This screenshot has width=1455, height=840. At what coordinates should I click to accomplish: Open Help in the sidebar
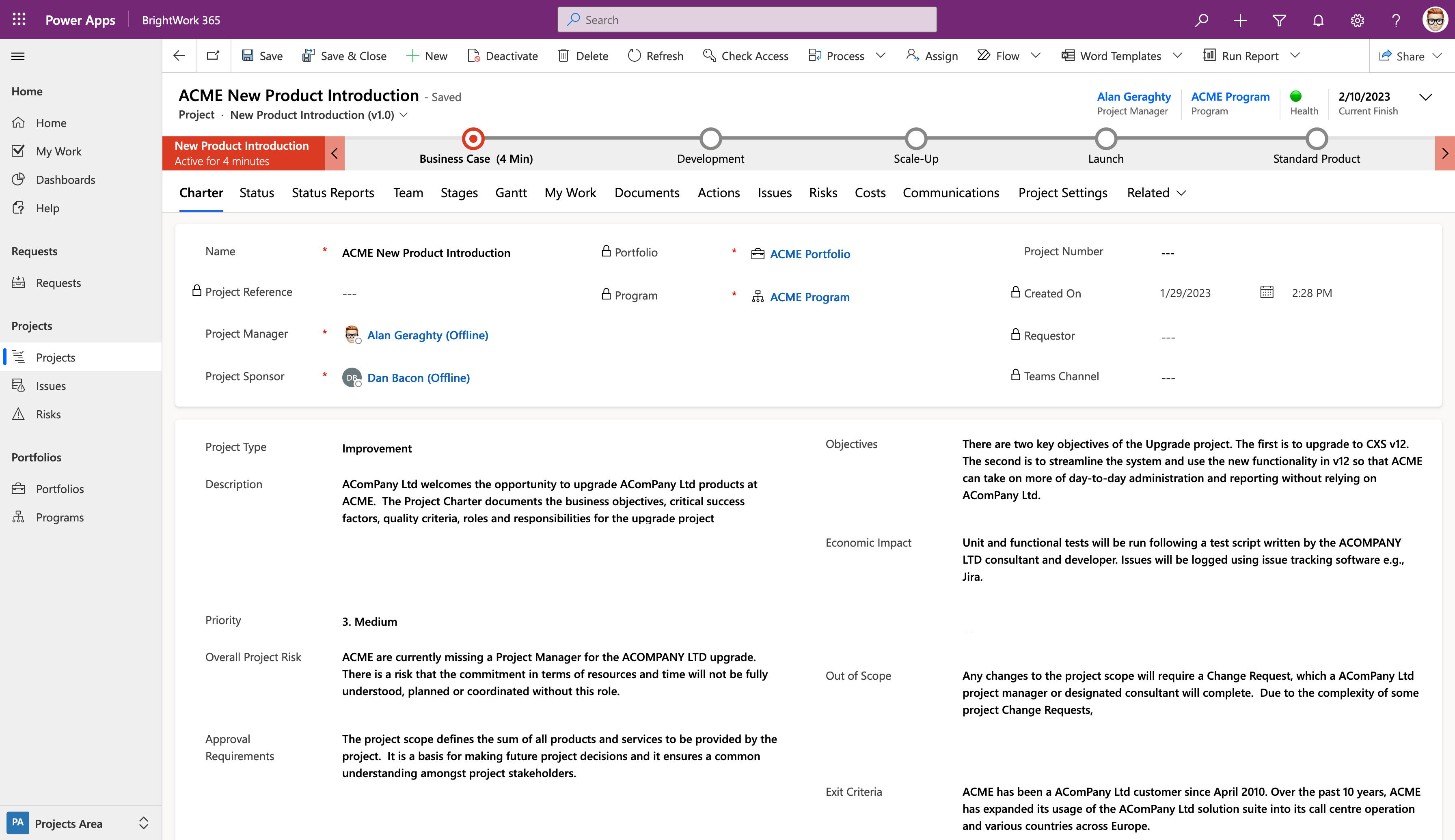(81, 208)
